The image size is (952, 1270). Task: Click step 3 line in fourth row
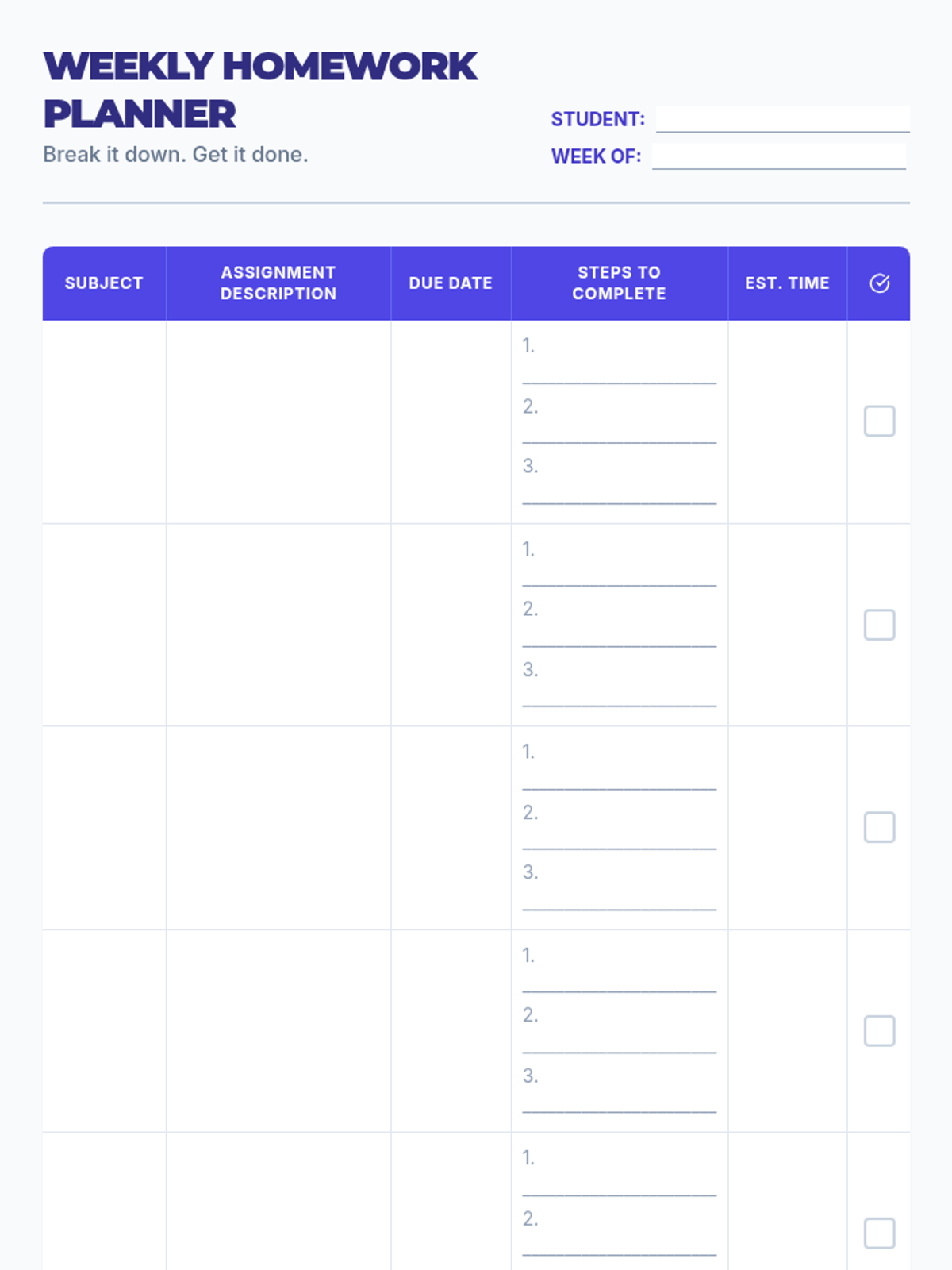coord(619,1103)
